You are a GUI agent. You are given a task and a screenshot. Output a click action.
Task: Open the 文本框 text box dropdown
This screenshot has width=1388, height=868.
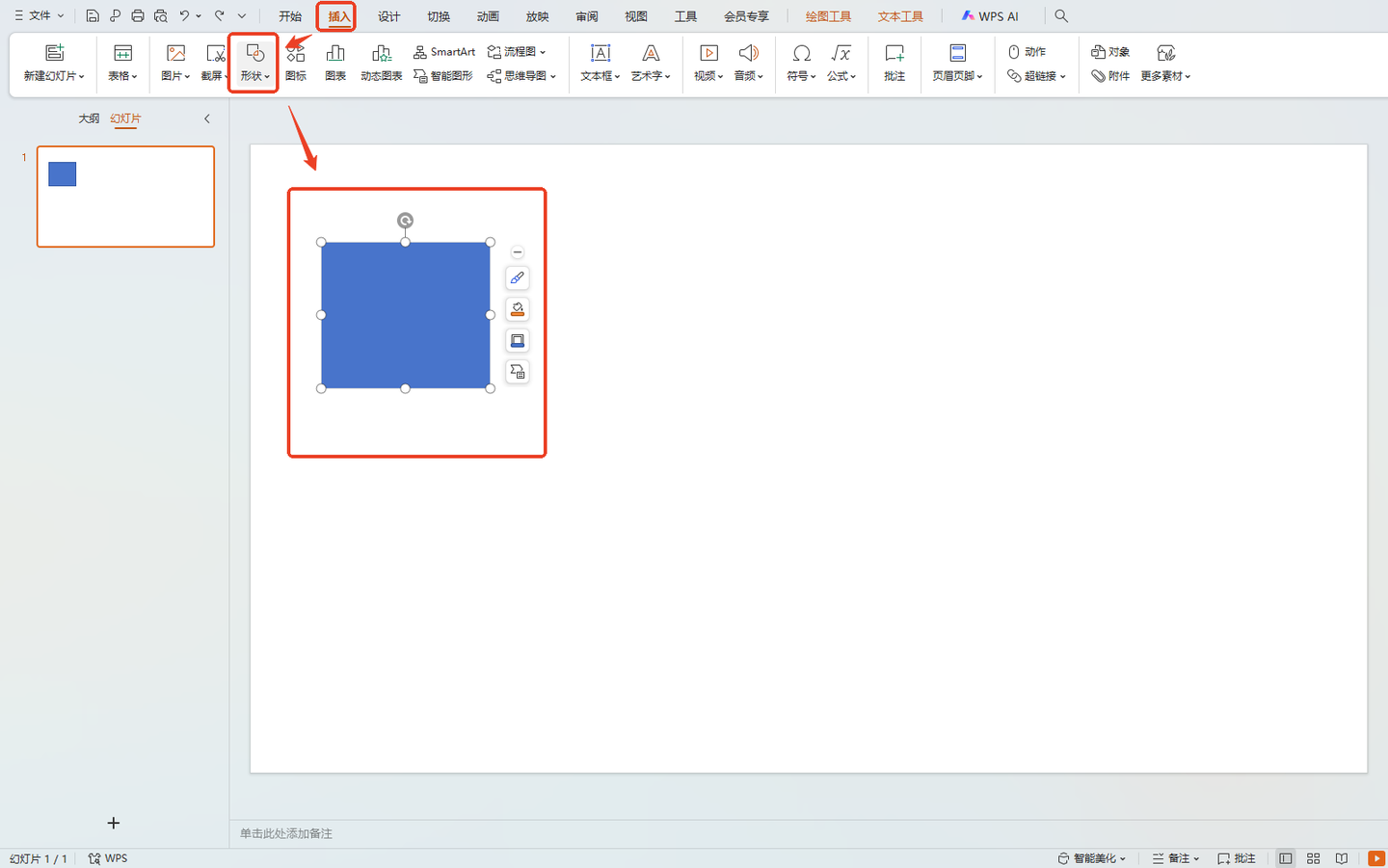pyautogui.click(x=601, y=75)
